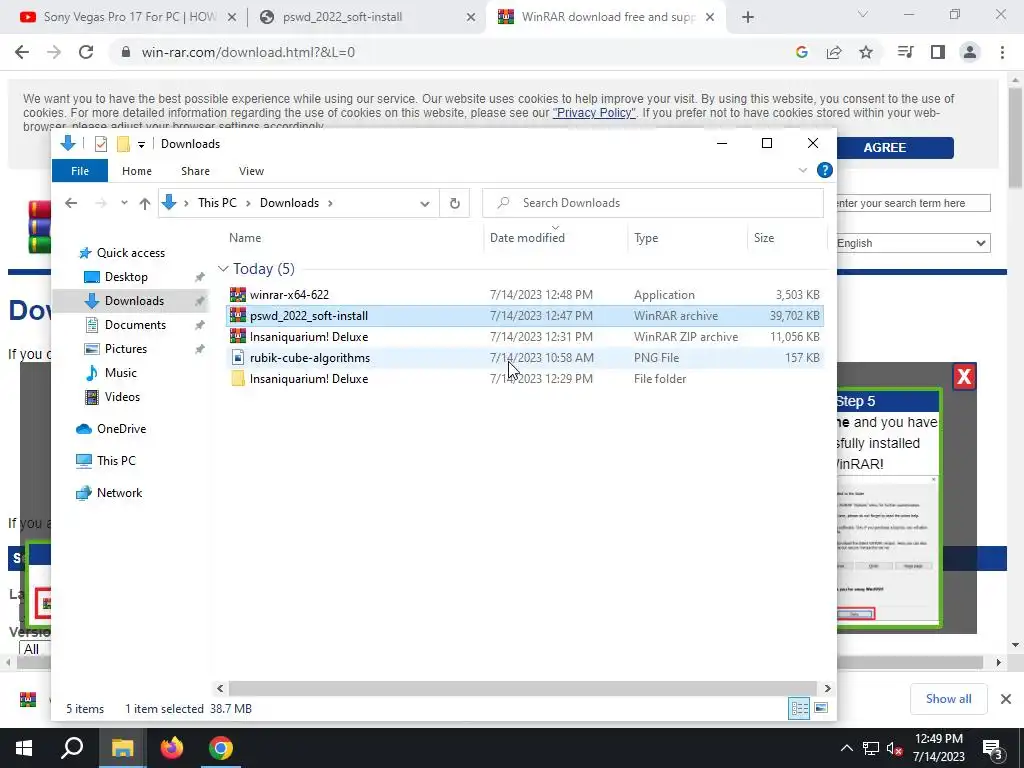Bookmark this page with star icon
This screenshot has width=1024, height=768.
click(866, 52)
